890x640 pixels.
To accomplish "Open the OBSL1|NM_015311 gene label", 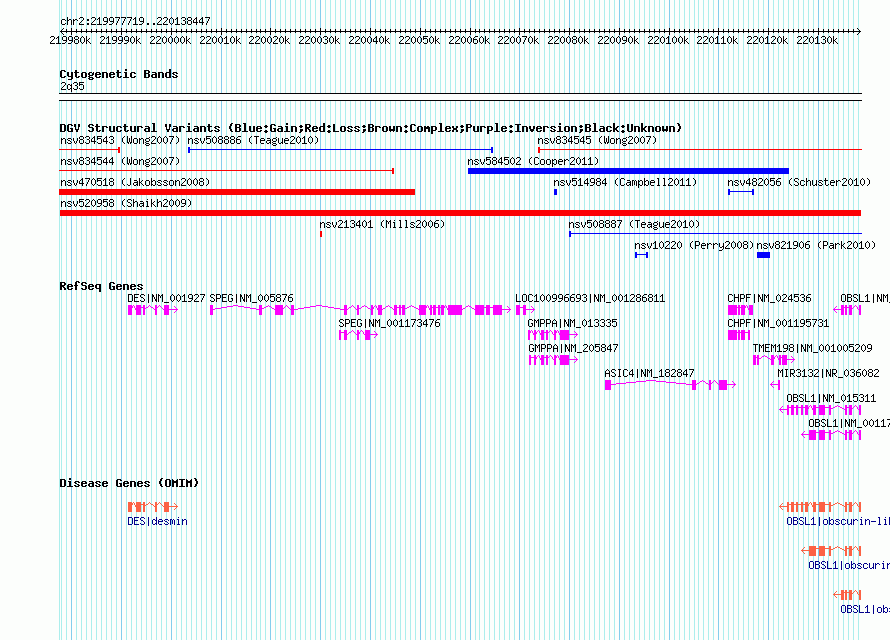I will [x=831, y=398].
